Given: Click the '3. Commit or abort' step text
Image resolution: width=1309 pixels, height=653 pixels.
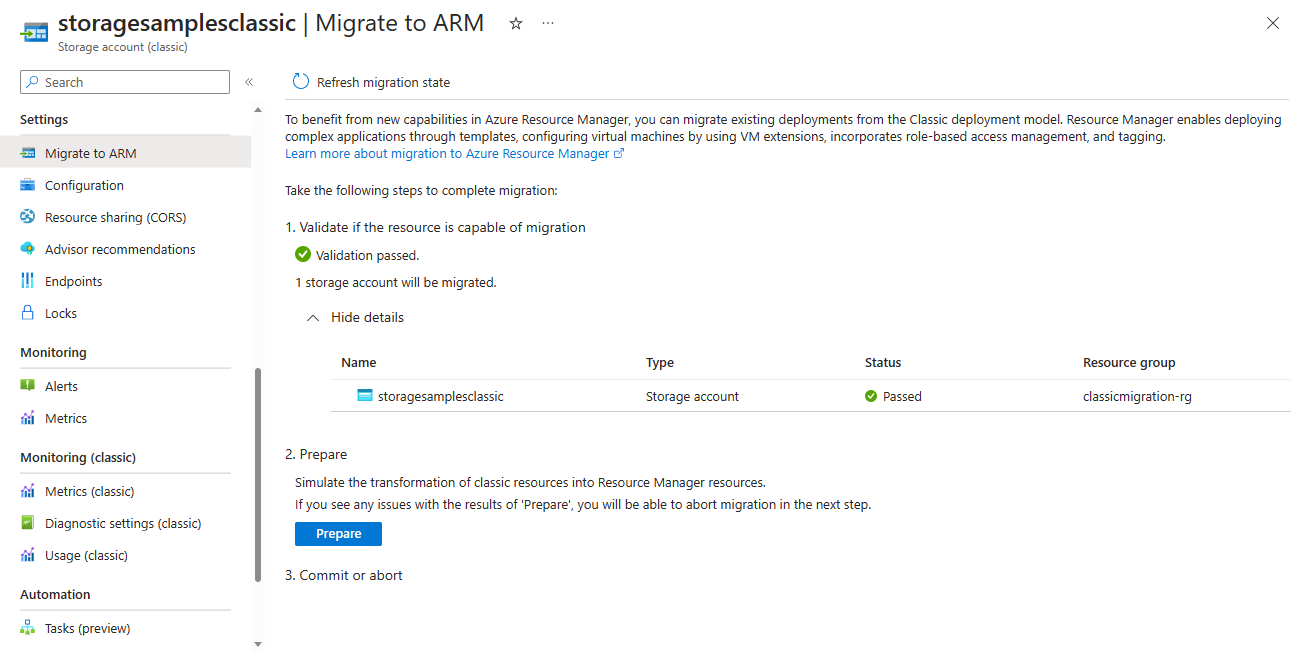Looking at the screenshot, I should pos(344,575).
